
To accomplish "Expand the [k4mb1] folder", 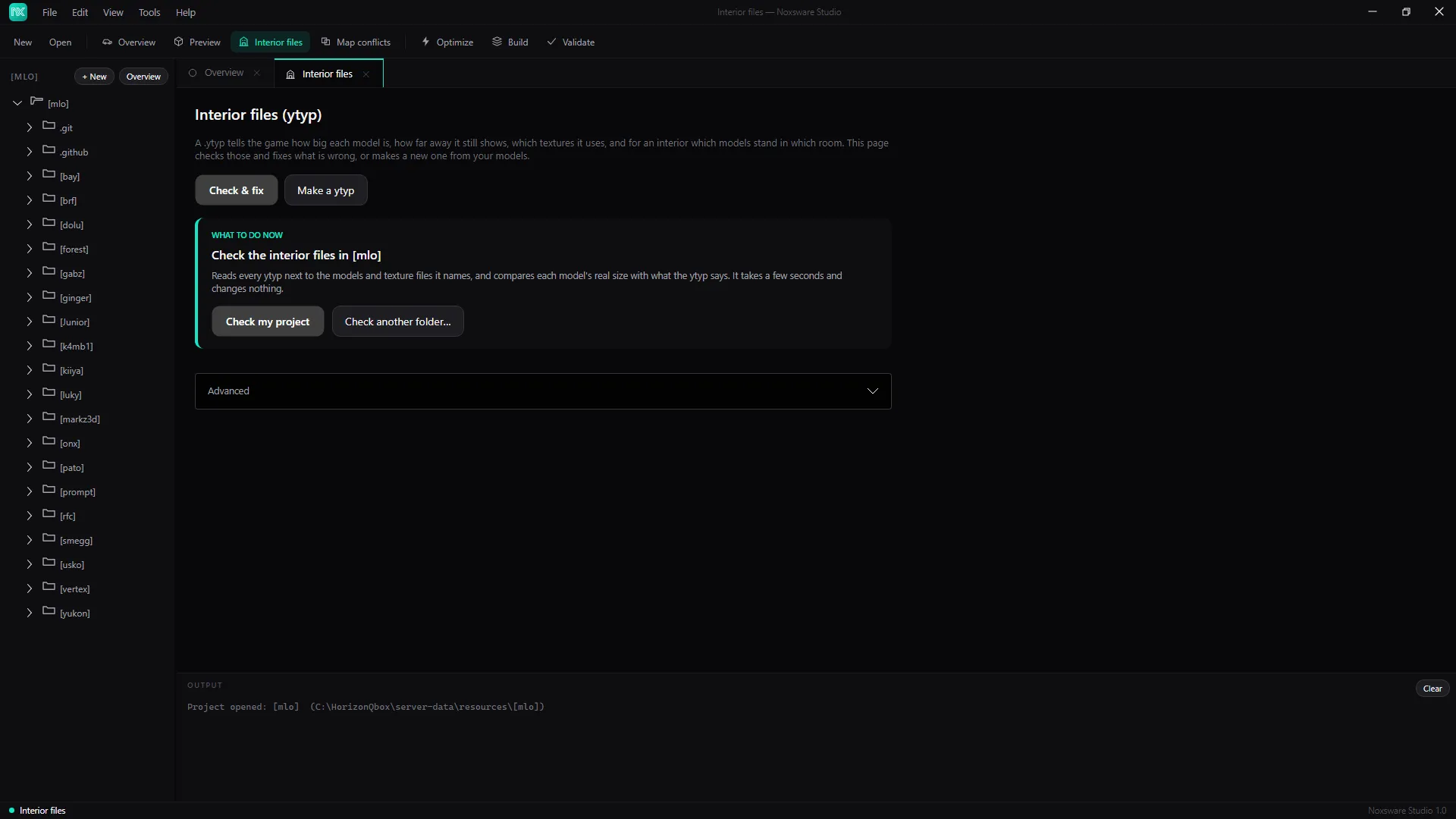I will tap(30, 346).
